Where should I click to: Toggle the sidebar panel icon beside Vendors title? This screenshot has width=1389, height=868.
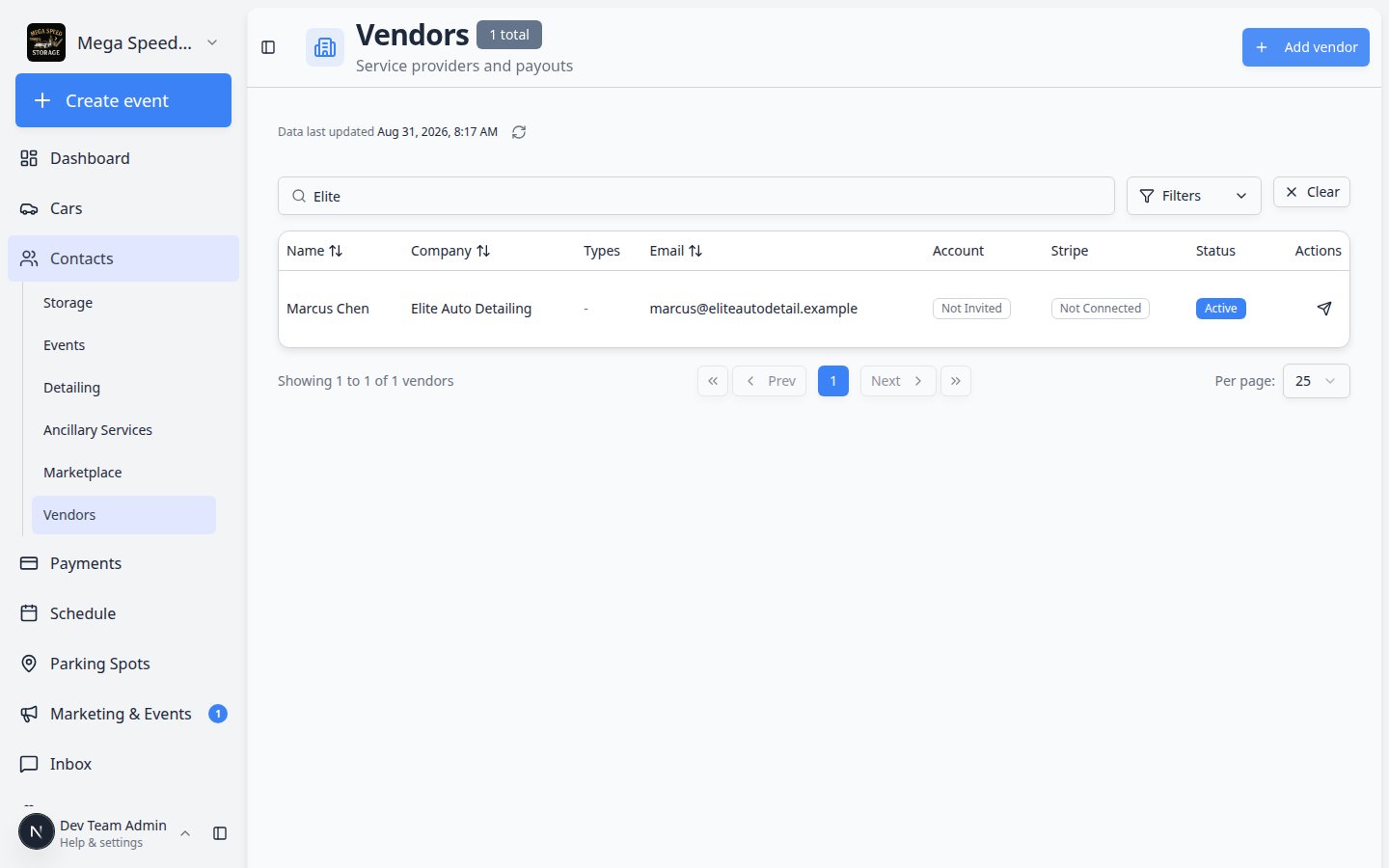pos(268,47)
